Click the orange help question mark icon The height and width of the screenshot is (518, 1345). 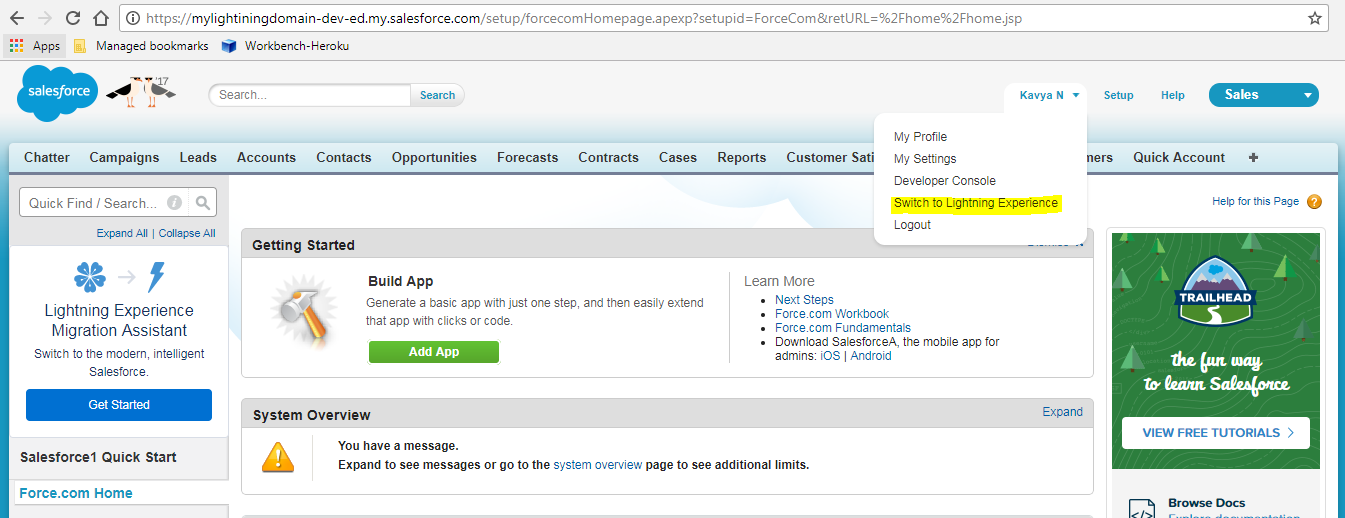click(x=1314, y=202)
